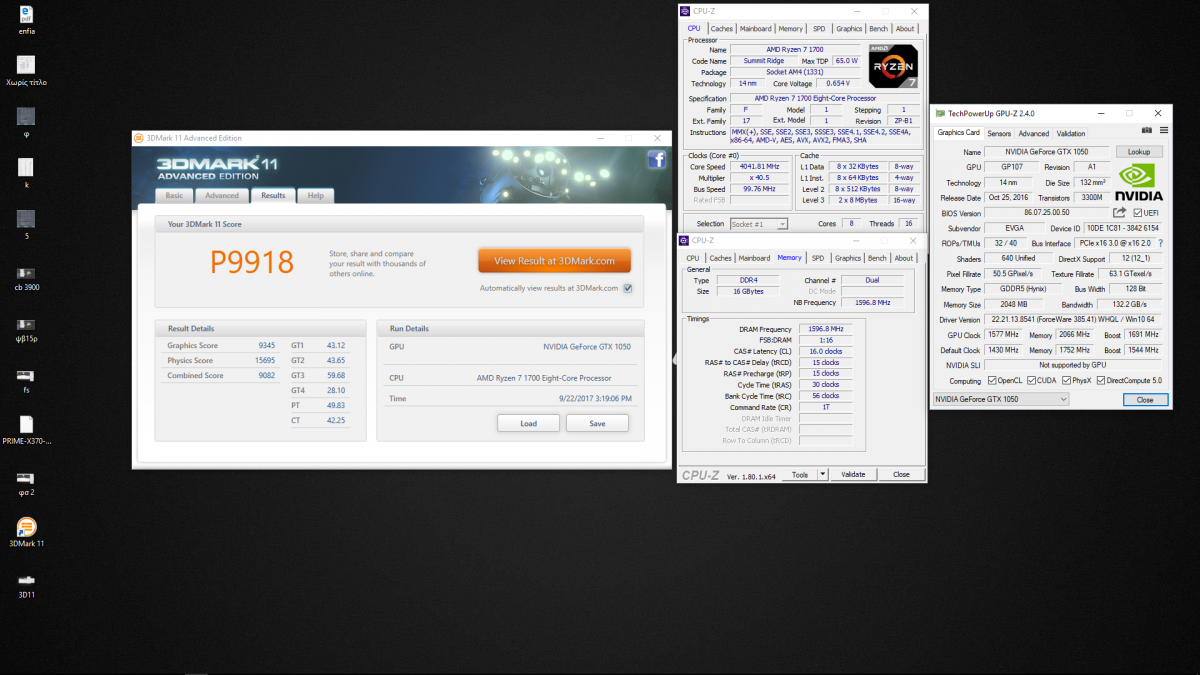Click the CPU-Z title bar icon of top window
Viewport: 1200px width, 675px height.
(x=685, y=11)
